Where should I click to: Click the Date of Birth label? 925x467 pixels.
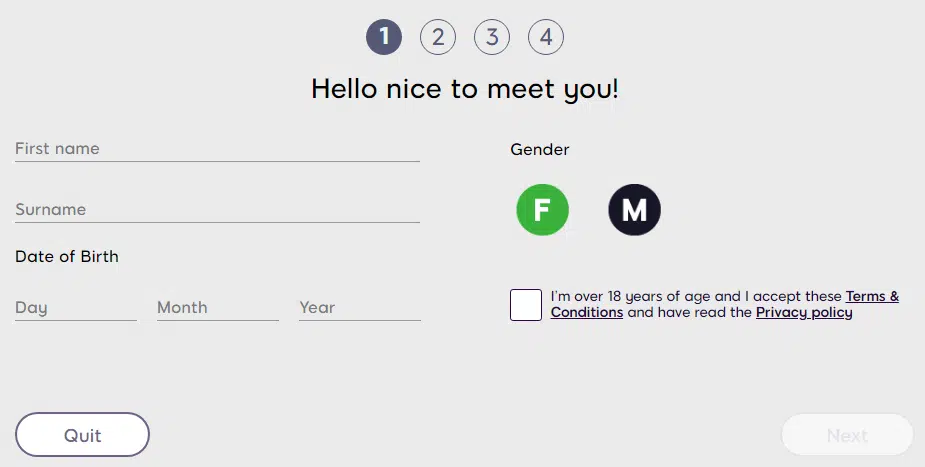67,257
